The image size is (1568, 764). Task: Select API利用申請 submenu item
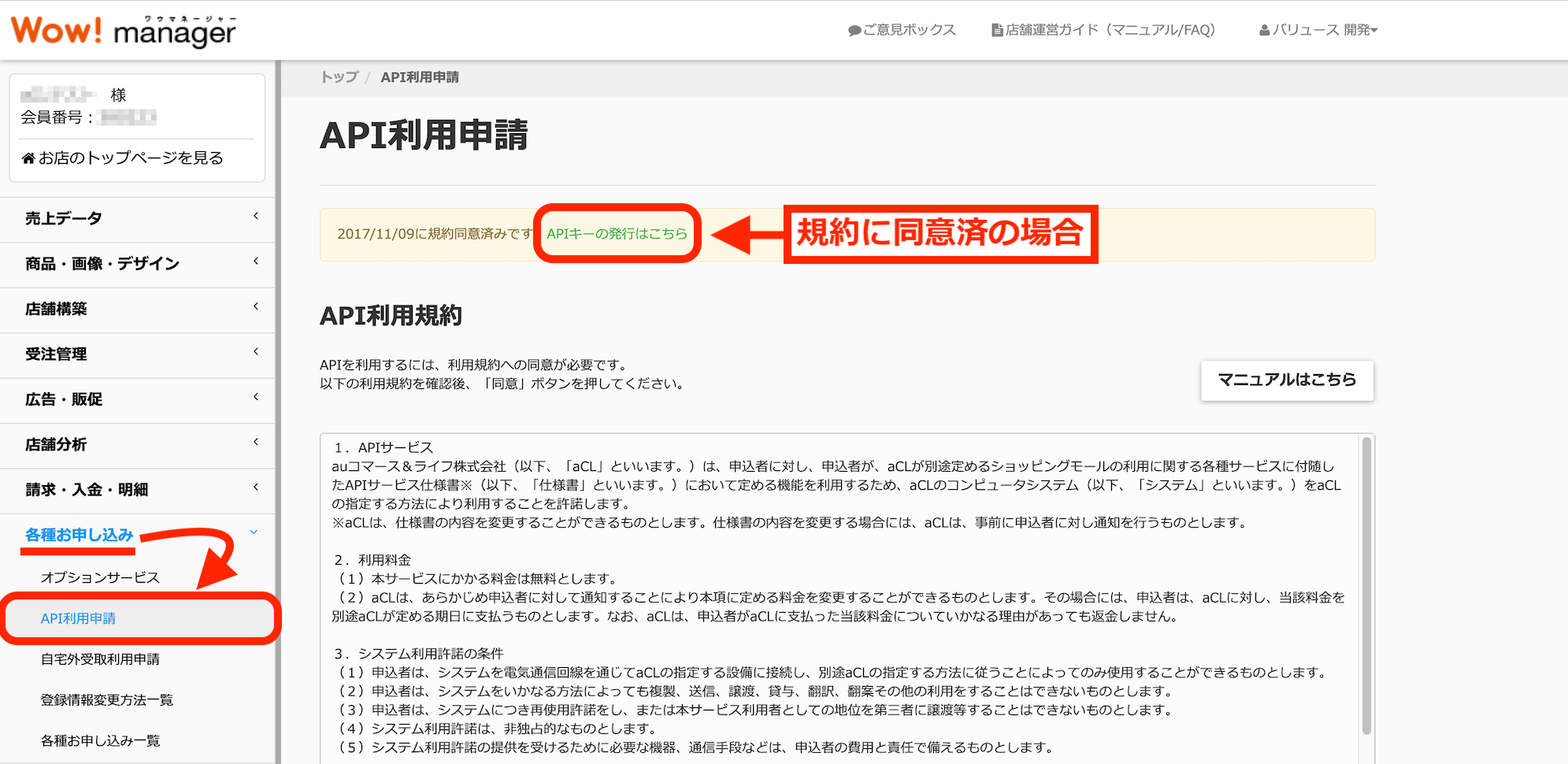pos(78,618)
